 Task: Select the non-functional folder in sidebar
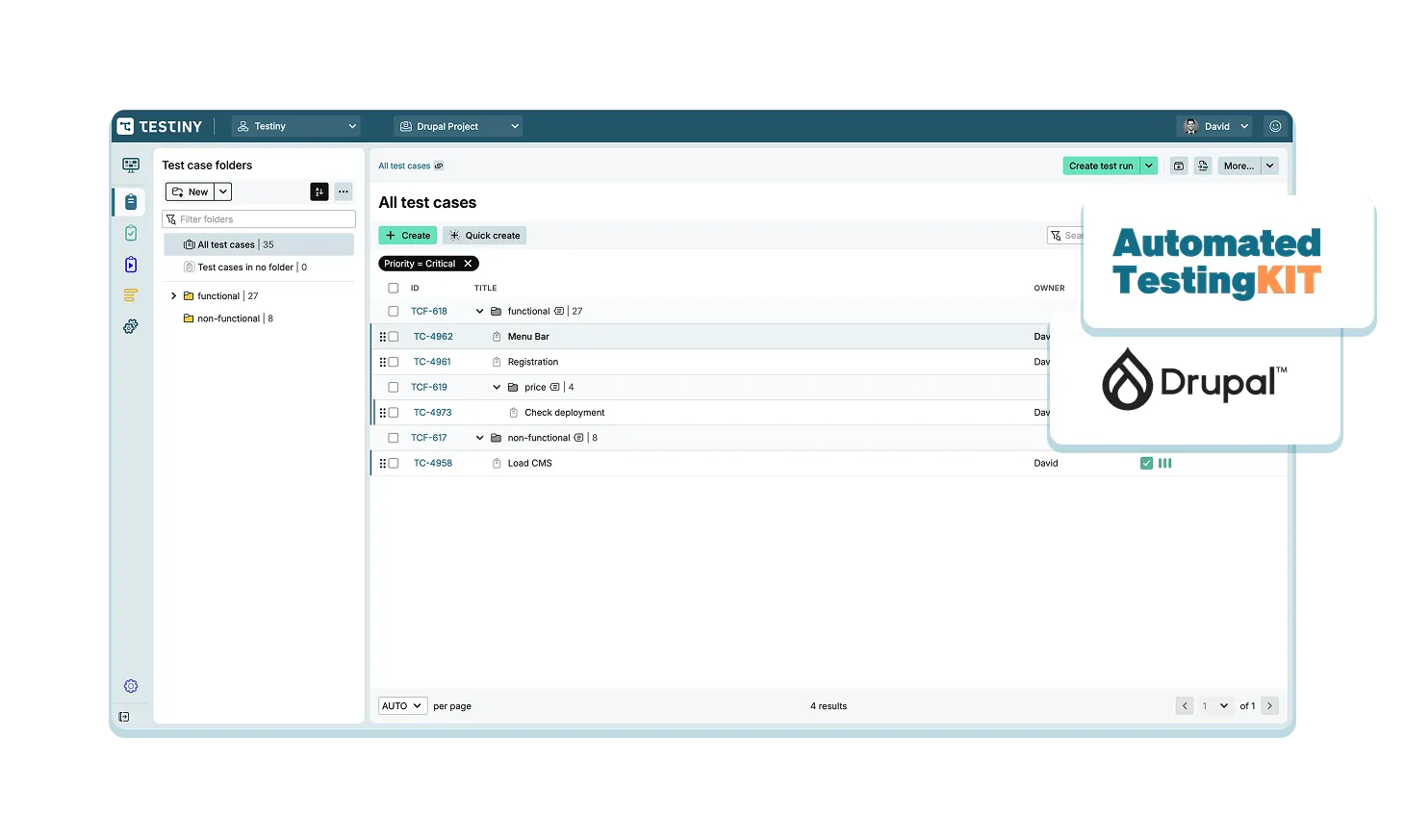coord(228,318)
